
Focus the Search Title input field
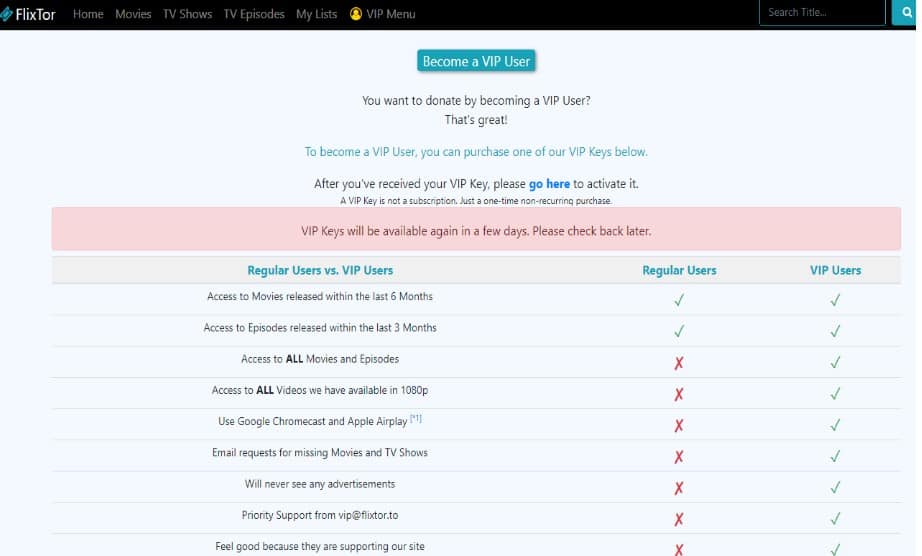[x=822, y=12]
